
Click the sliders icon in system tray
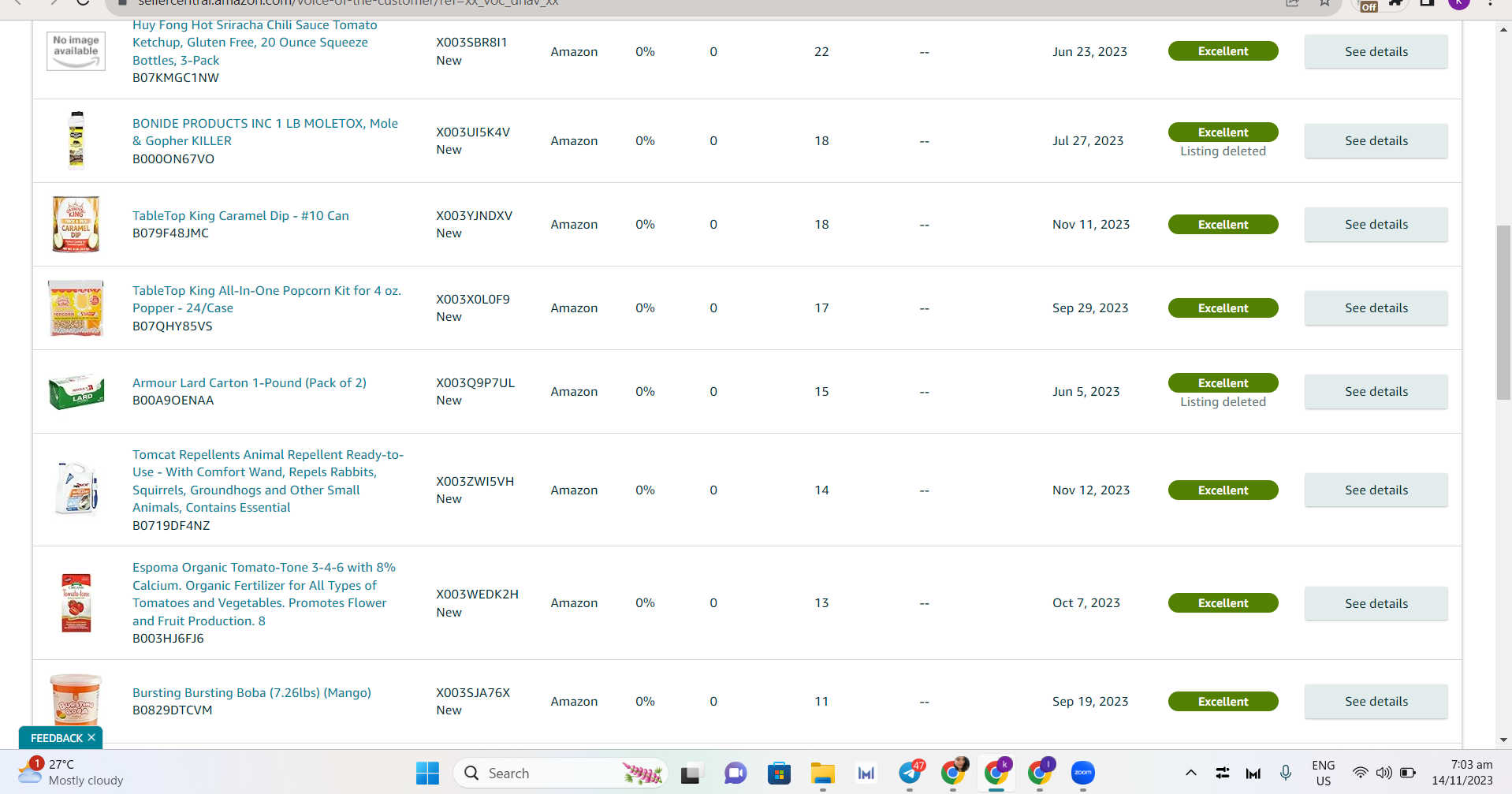[1223, 773]
